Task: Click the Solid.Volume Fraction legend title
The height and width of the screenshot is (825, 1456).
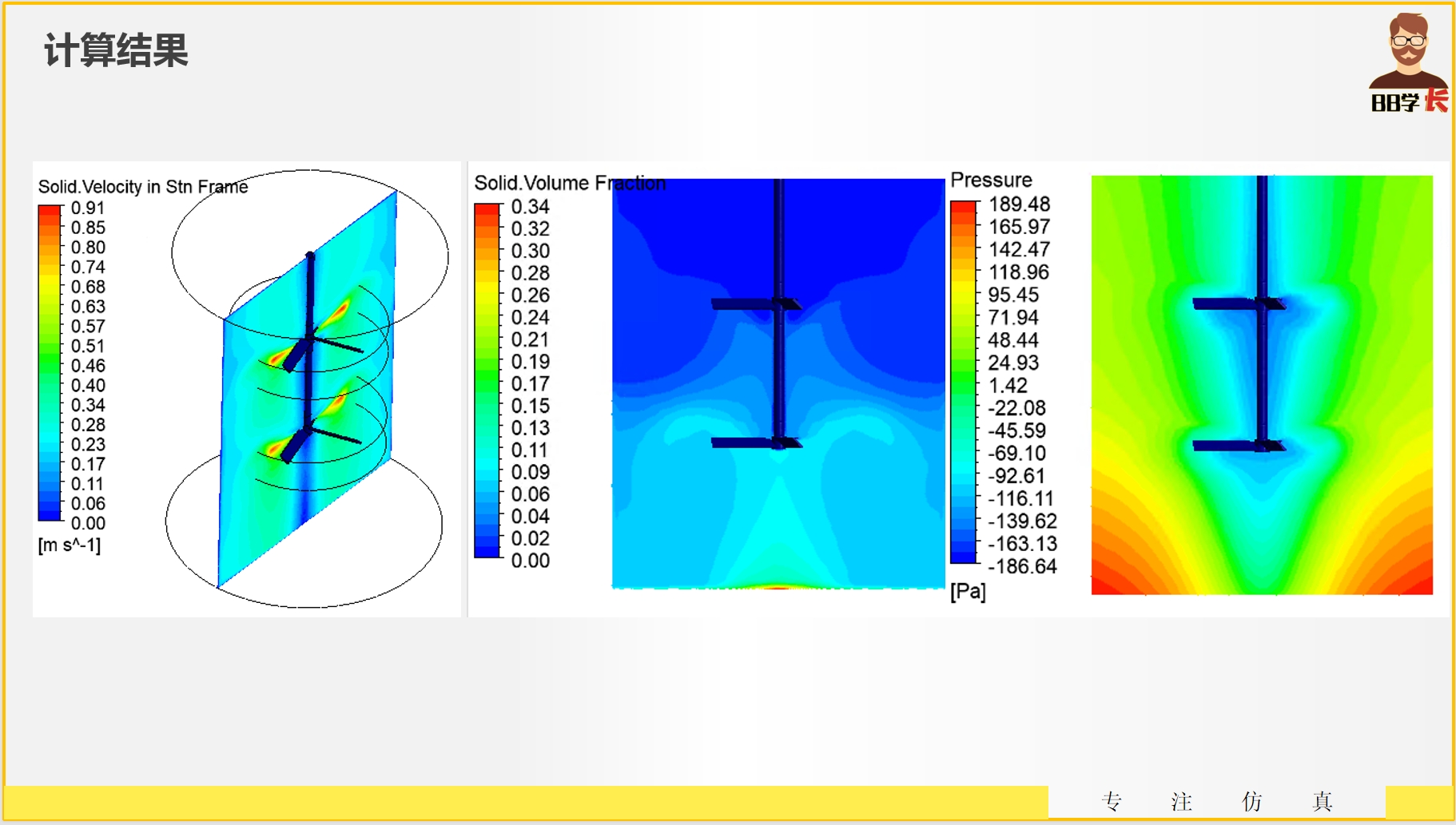Action: point(569,184)
